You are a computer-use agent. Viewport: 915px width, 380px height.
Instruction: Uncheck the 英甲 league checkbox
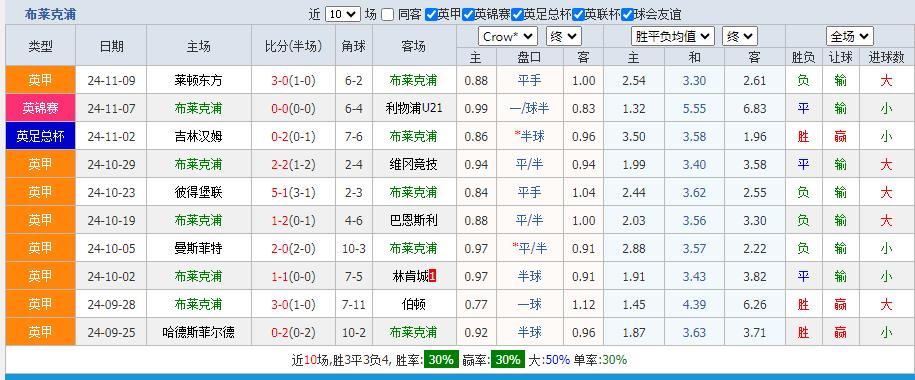point(431,15)
